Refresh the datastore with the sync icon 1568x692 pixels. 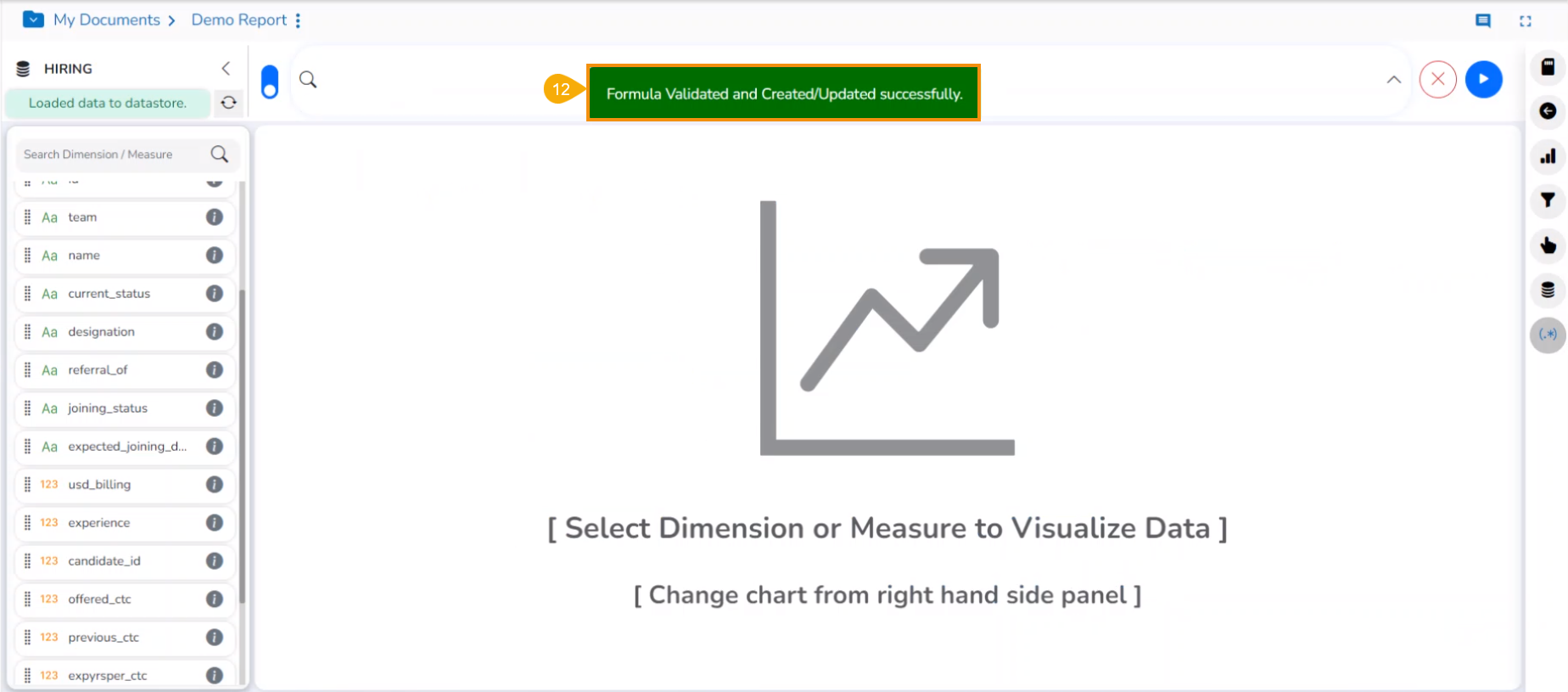[228, 103]
